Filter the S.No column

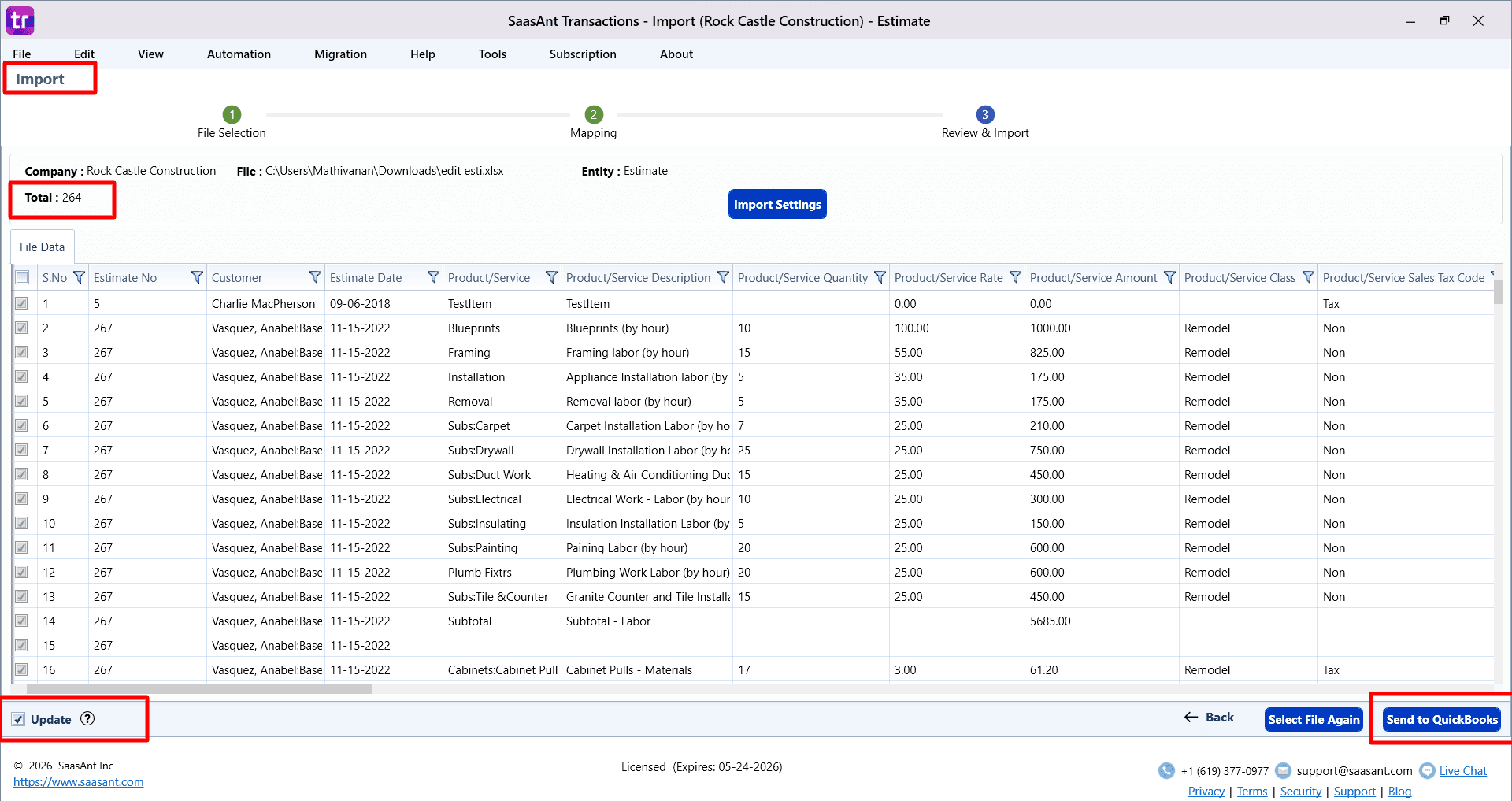[79, 277]
